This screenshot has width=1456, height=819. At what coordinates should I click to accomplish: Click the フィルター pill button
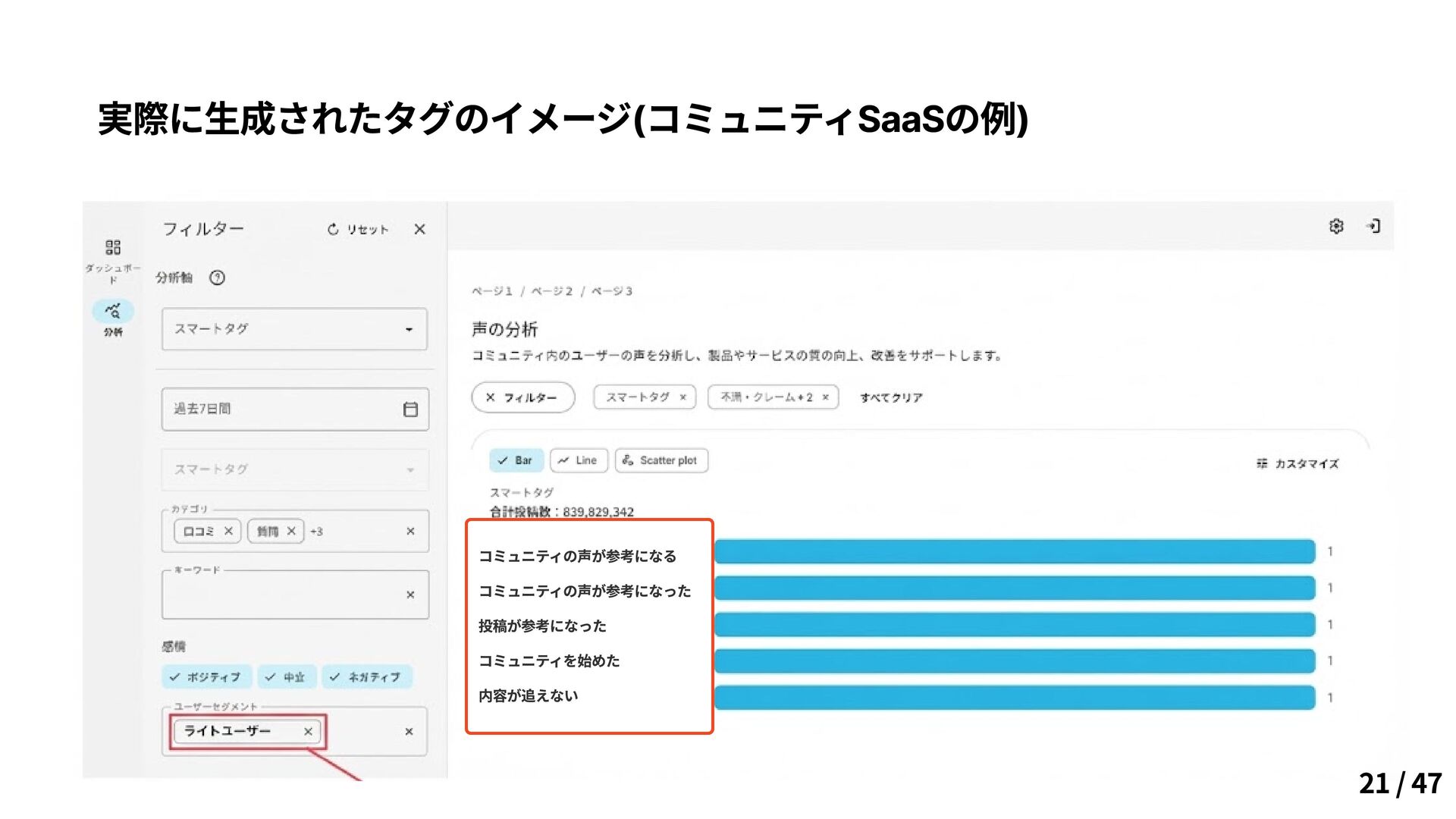[522, 397]
